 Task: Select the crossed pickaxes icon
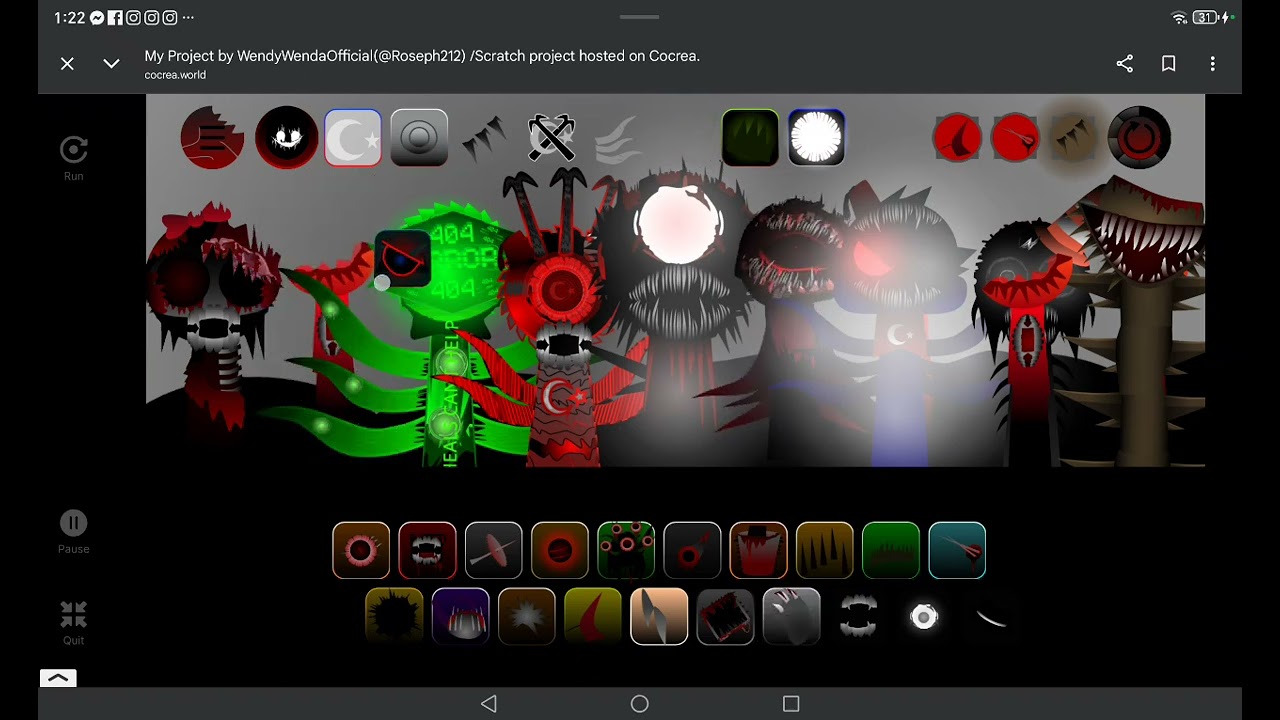(x=551, y=137)
